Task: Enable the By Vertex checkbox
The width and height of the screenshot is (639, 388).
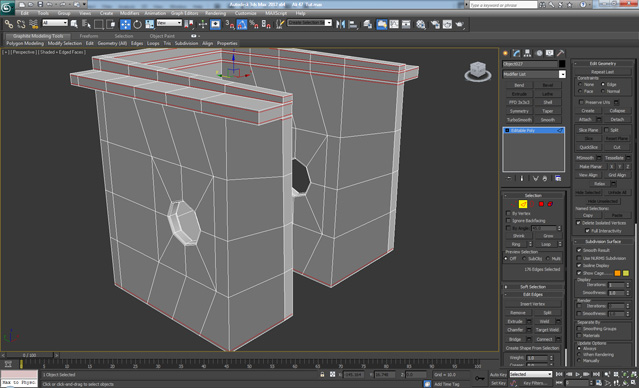Action: (x=508, y=213)
